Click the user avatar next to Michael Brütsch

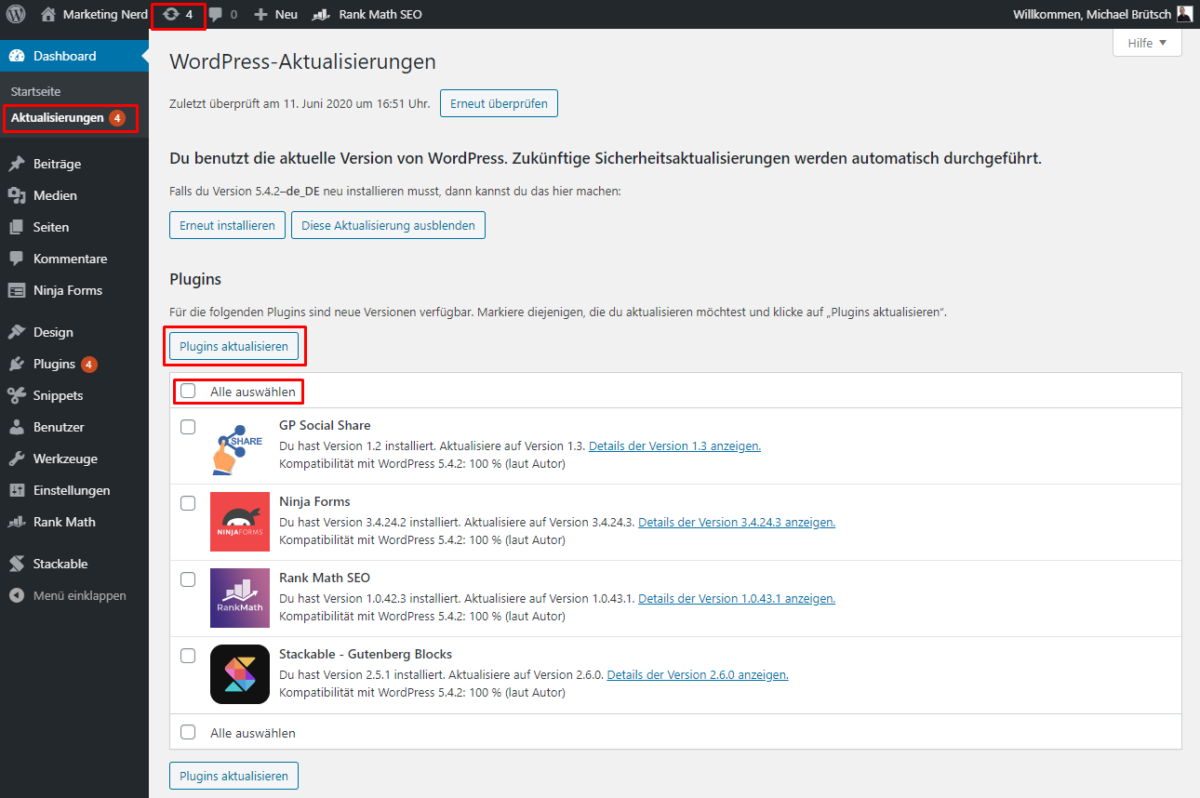pos(1184,14)
